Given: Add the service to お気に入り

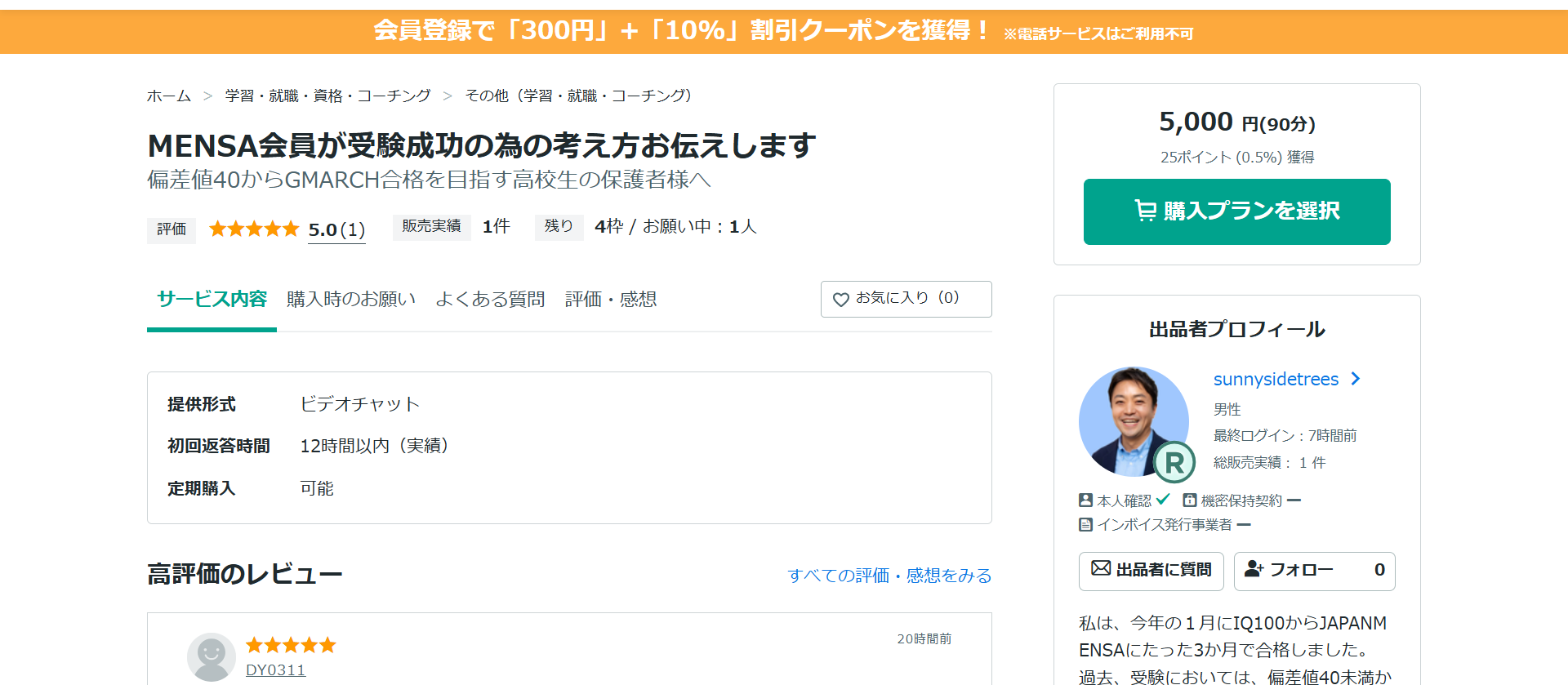Looking at the screenshot, I should 906,299.
